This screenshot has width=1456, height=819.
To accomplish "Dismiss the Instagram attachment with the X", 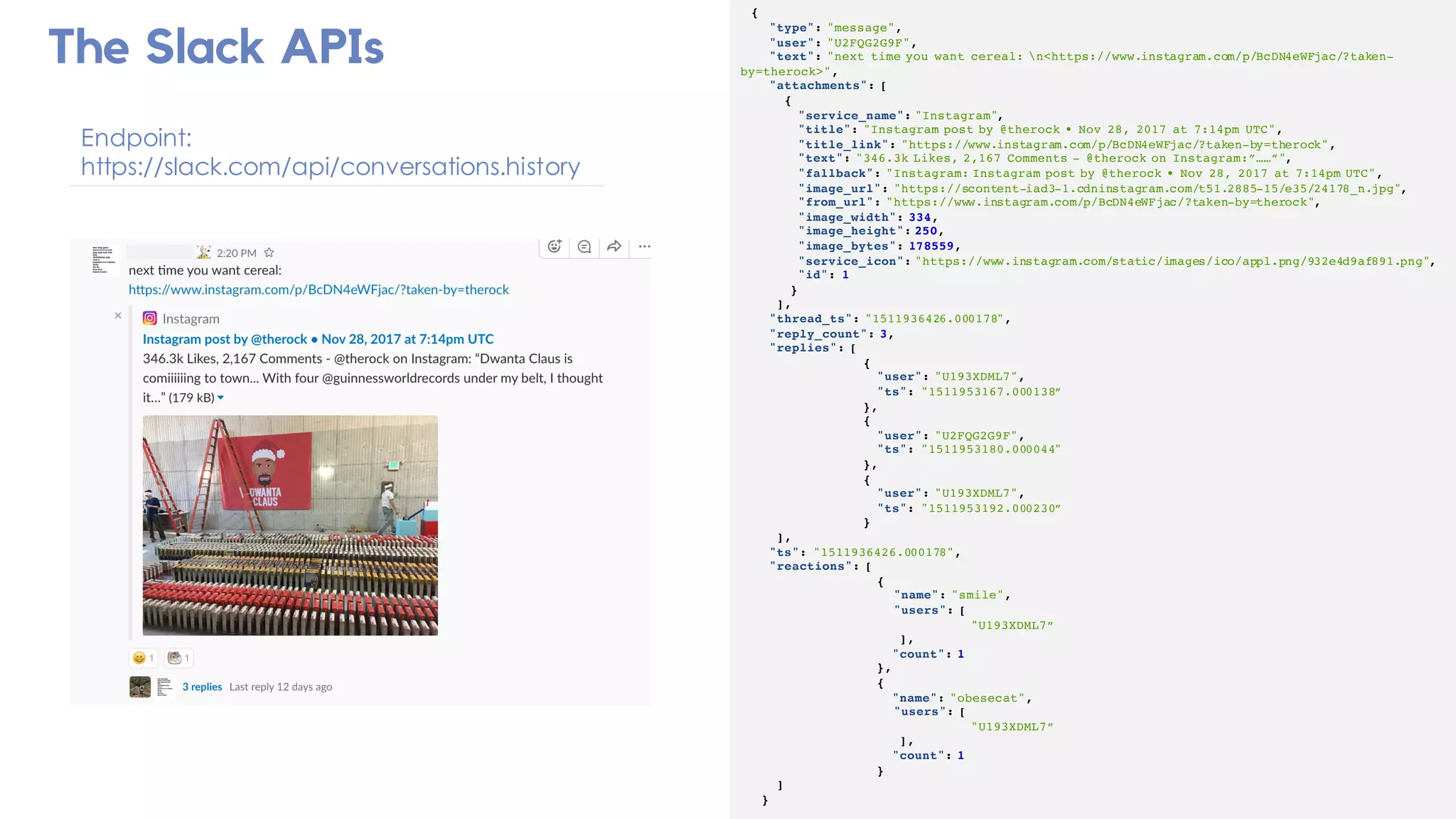I will click(x=118, y=315).
